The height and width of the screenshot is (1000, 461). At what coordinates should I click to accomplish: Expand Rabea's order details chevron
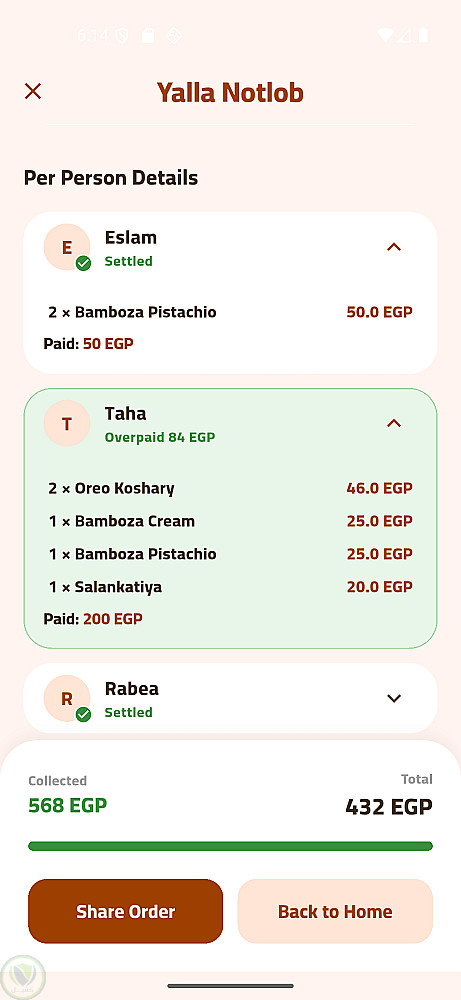[x=394, y=698]
